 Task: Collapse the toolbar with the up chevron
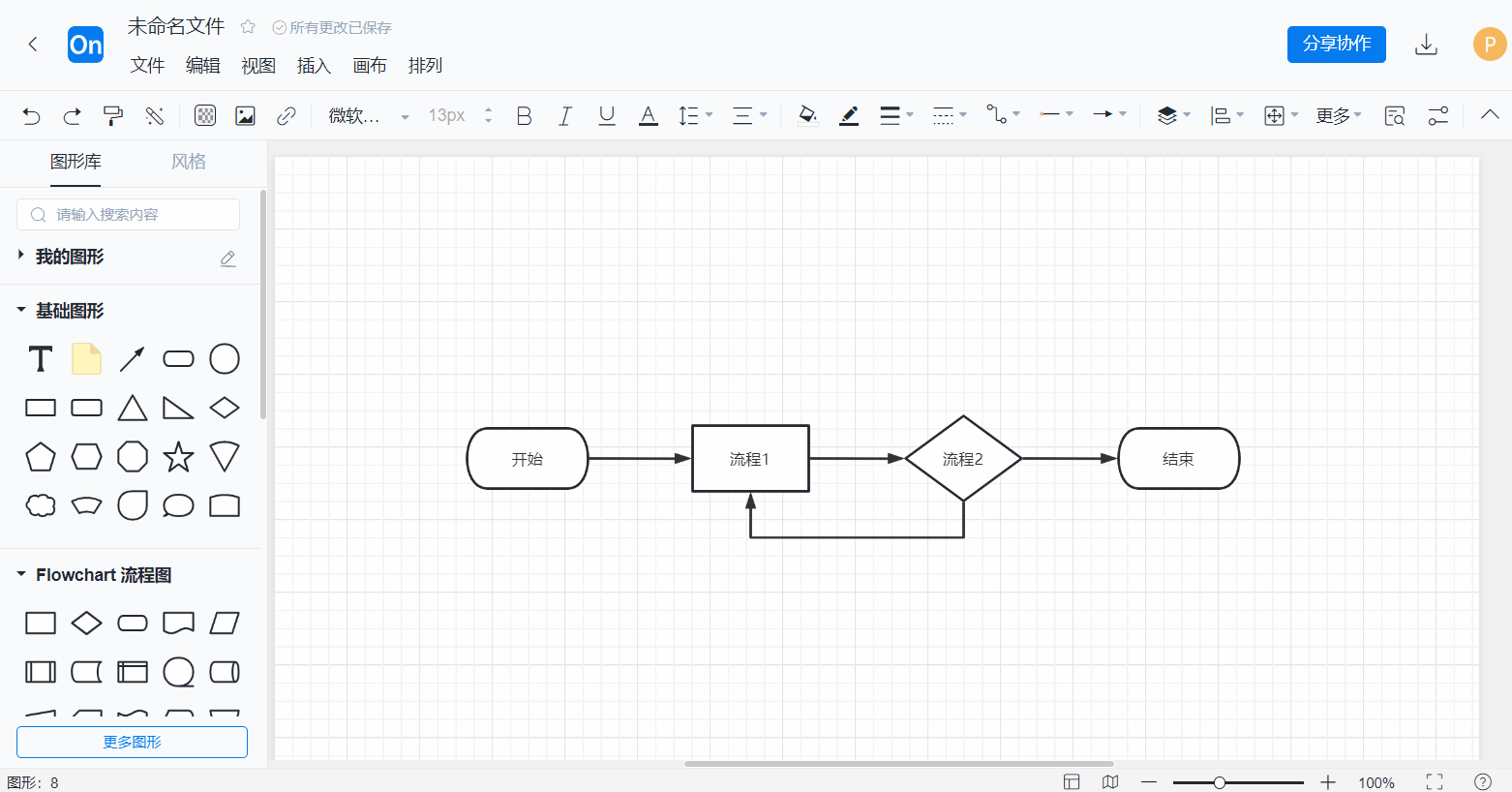(1490, 115)
